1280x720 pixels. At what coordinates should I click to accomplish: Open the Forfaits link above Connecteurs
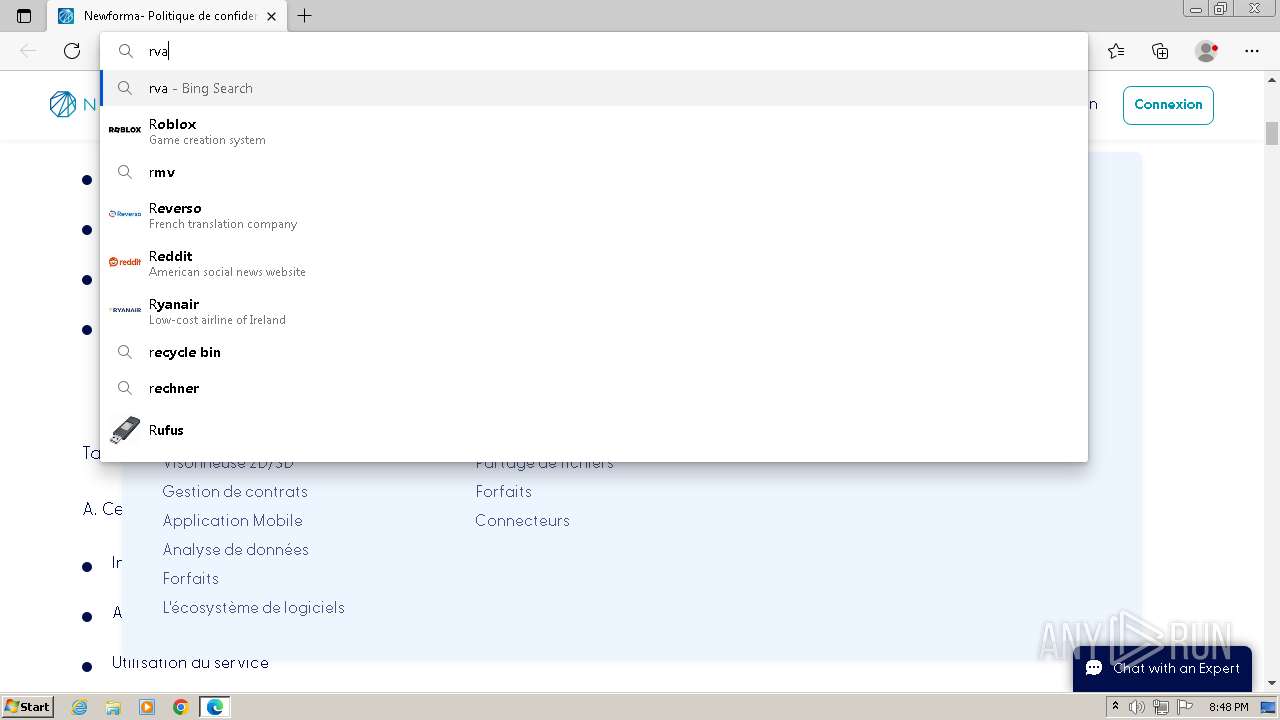point(503,492)
